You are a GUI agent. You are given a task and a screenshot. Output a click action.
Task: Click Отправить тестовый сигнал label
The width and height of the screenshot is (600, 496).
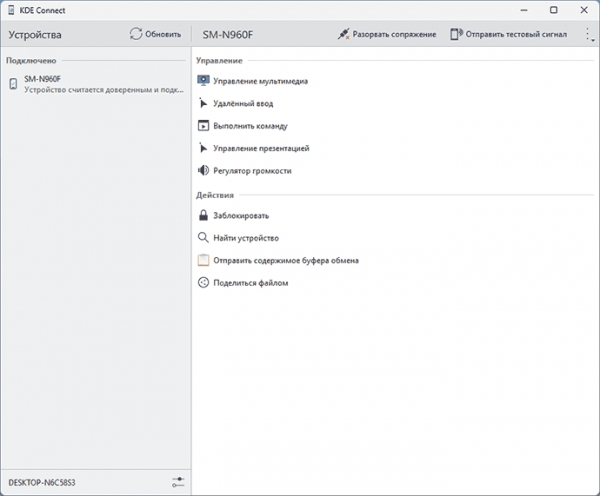[516, 34]
